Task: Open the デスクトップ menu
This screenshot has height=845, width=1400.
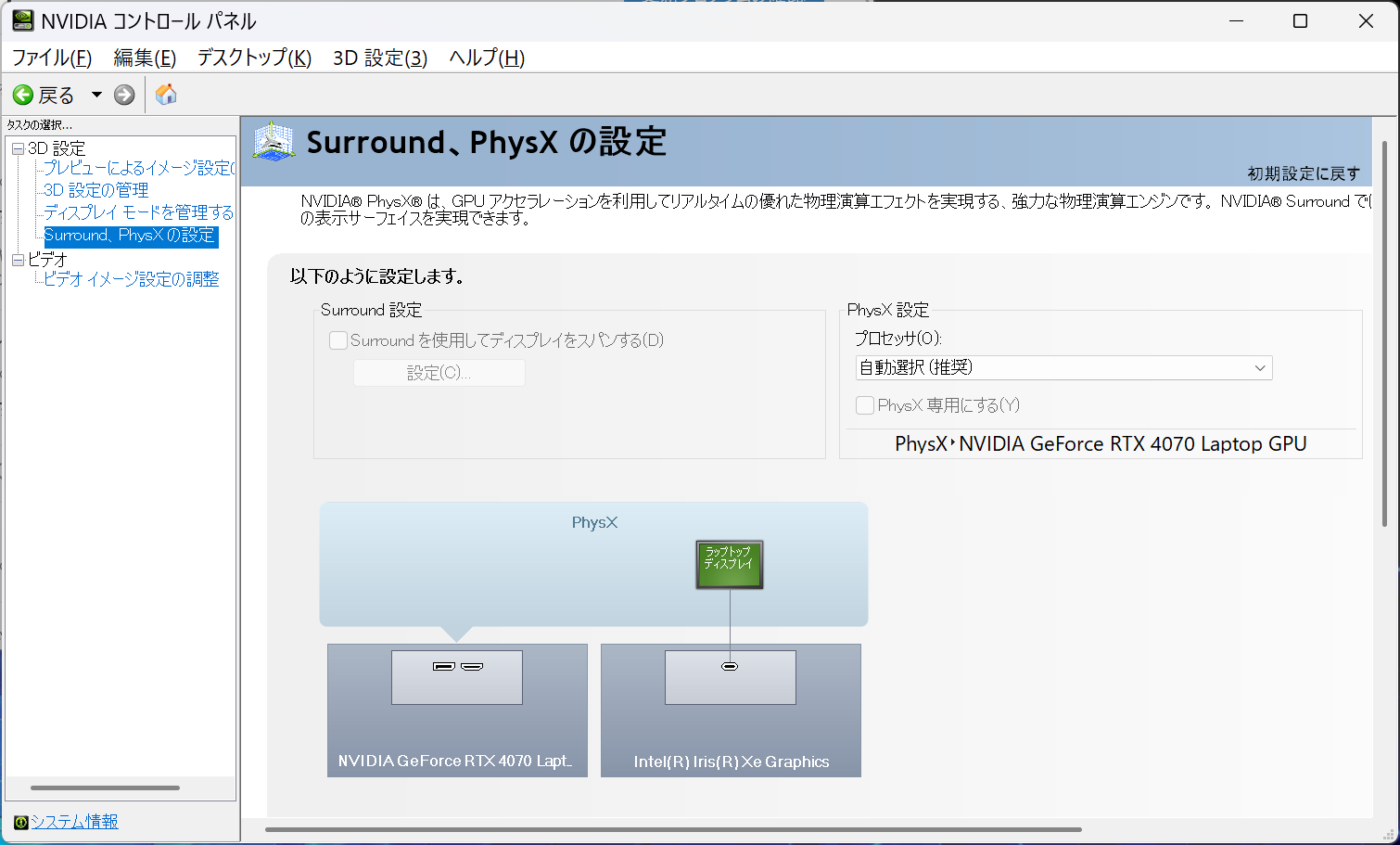Action: click(x=254, y=58)
